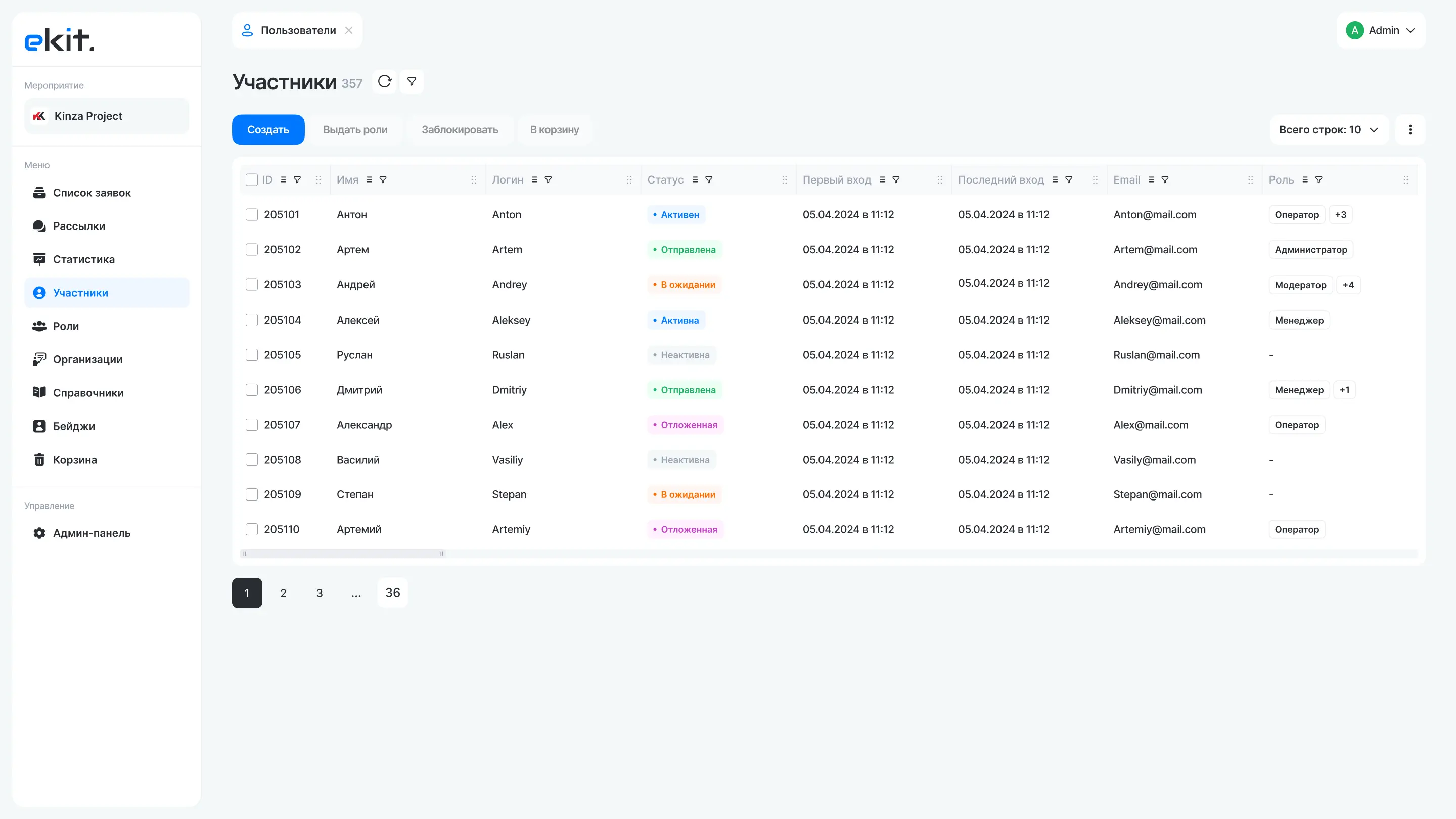Image resolution: width=1456 pixels, height=819 pixels.
Task: Click the filter icon in the ID column
Action: [297, 180]
